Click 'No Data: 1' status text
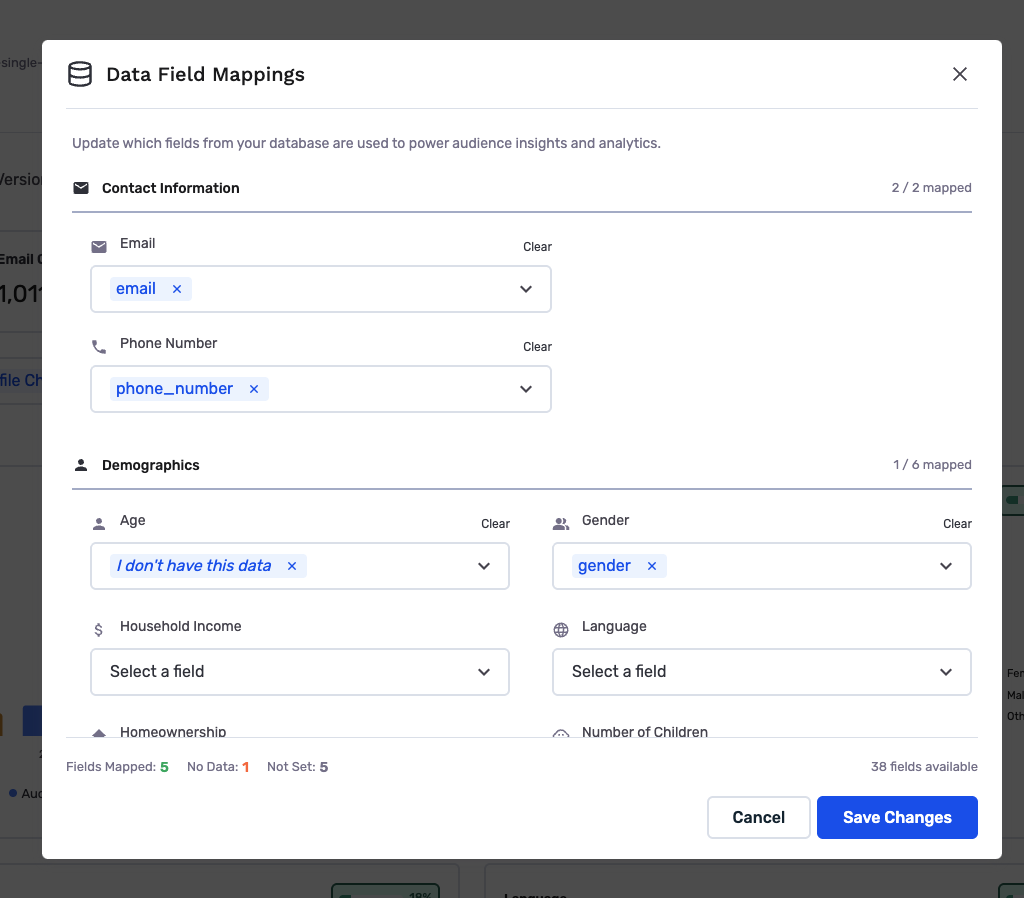Image resolution: width=1024 pixels, height=898 pixels. [217, 767]
